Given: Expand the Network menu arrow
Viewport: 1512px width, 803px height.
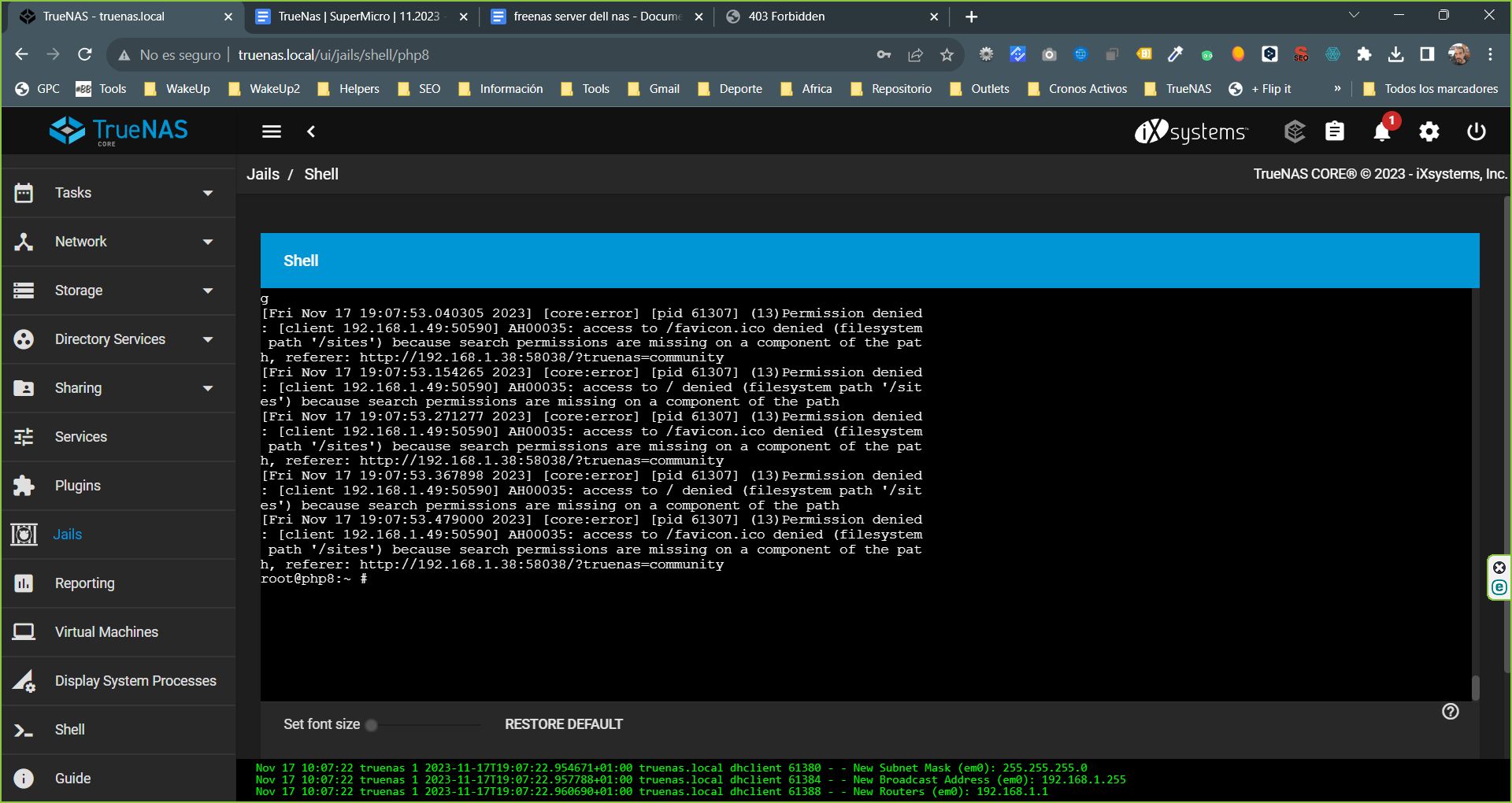Looking at the screenshot, I should pyautogui.click(x=208, y=242).
